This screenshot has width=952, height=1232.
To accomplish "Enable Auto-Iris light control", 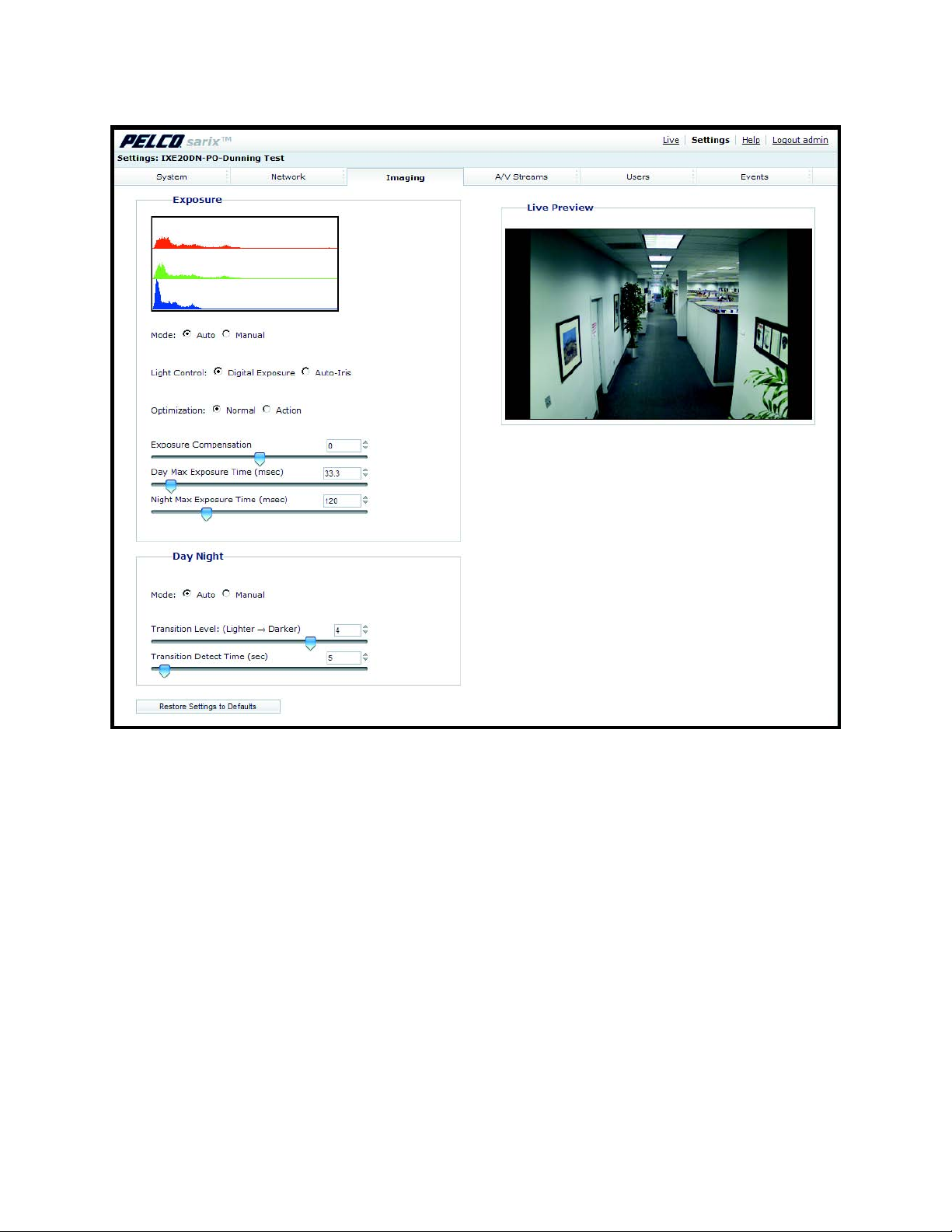I will 305,372.
